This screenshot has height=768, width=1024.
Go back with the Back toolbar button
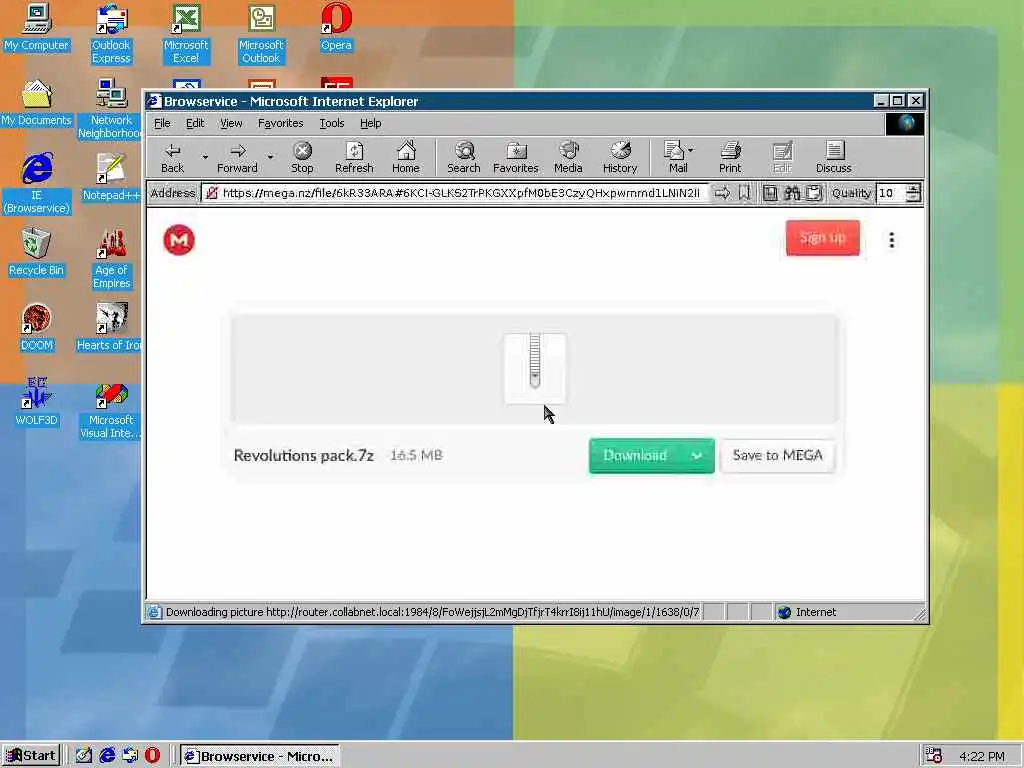coord(172,158)
